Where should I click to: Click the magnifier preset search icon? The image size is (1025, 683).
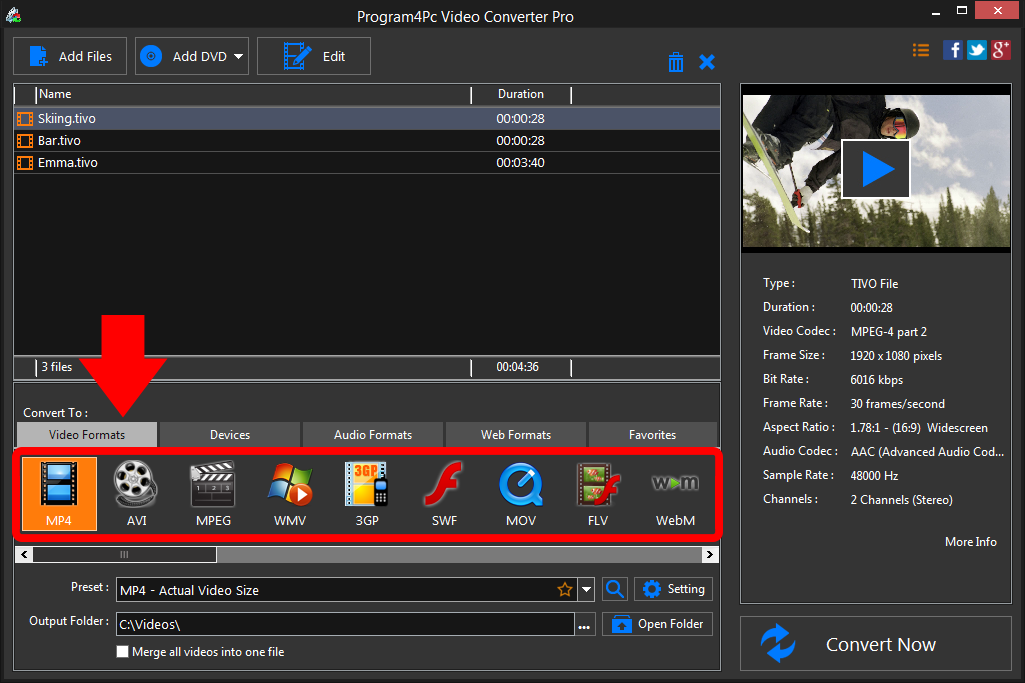click(614, 589)
